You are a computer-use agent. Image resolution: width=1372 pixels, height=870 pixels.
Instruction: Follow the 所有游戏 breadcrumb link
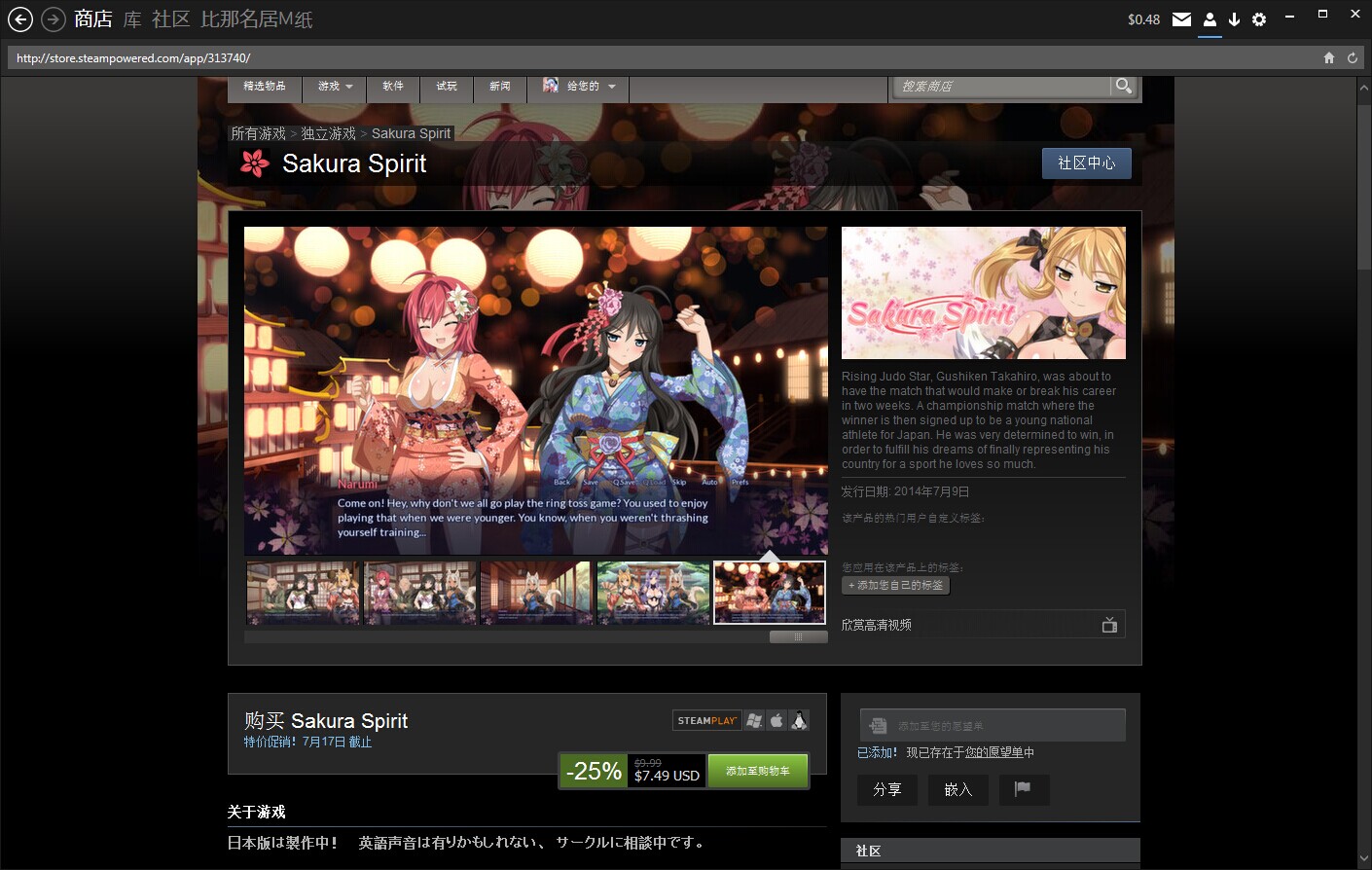point(258,133)
